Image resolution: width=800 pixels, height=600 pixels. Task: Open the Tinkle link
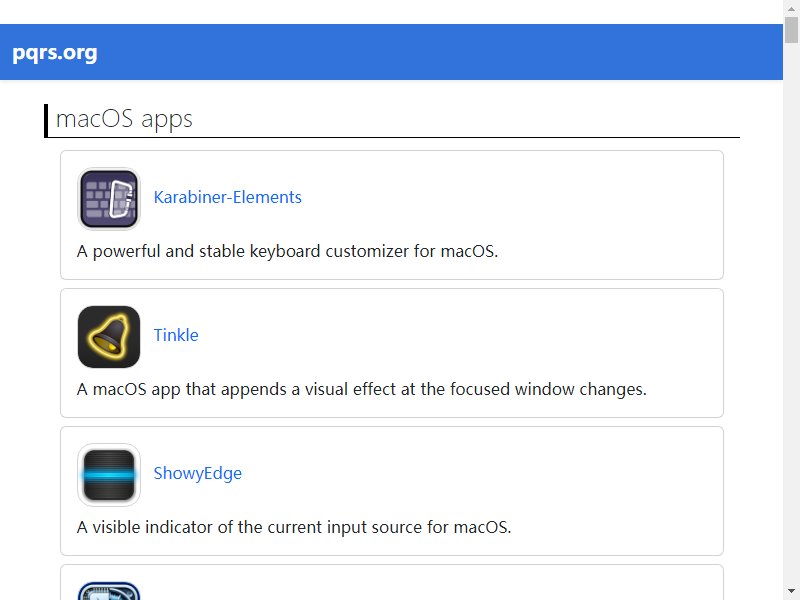[x=176, y=335]
